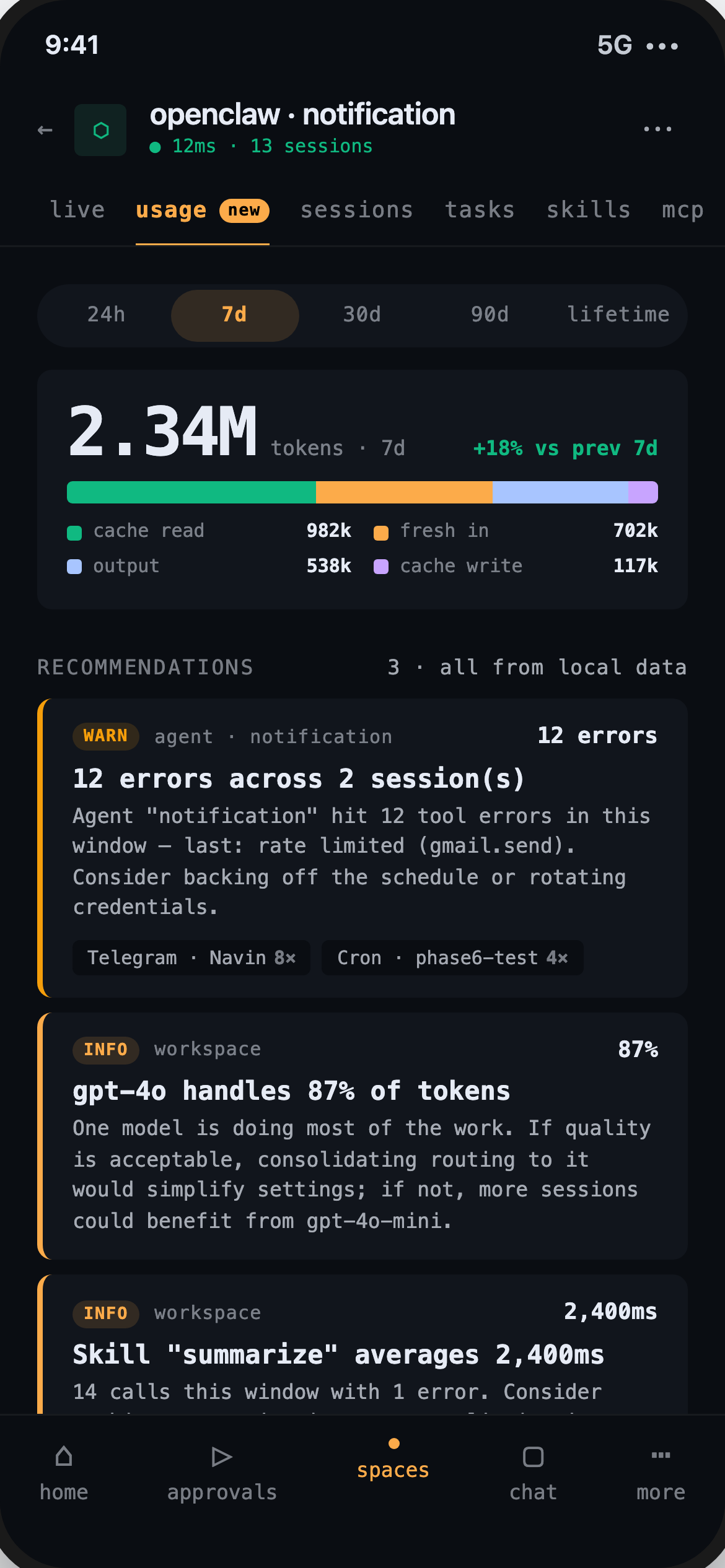Open the gpt-4o handles 87% recommendation card
The image size is (725, 1568).
pos(362,1136)
